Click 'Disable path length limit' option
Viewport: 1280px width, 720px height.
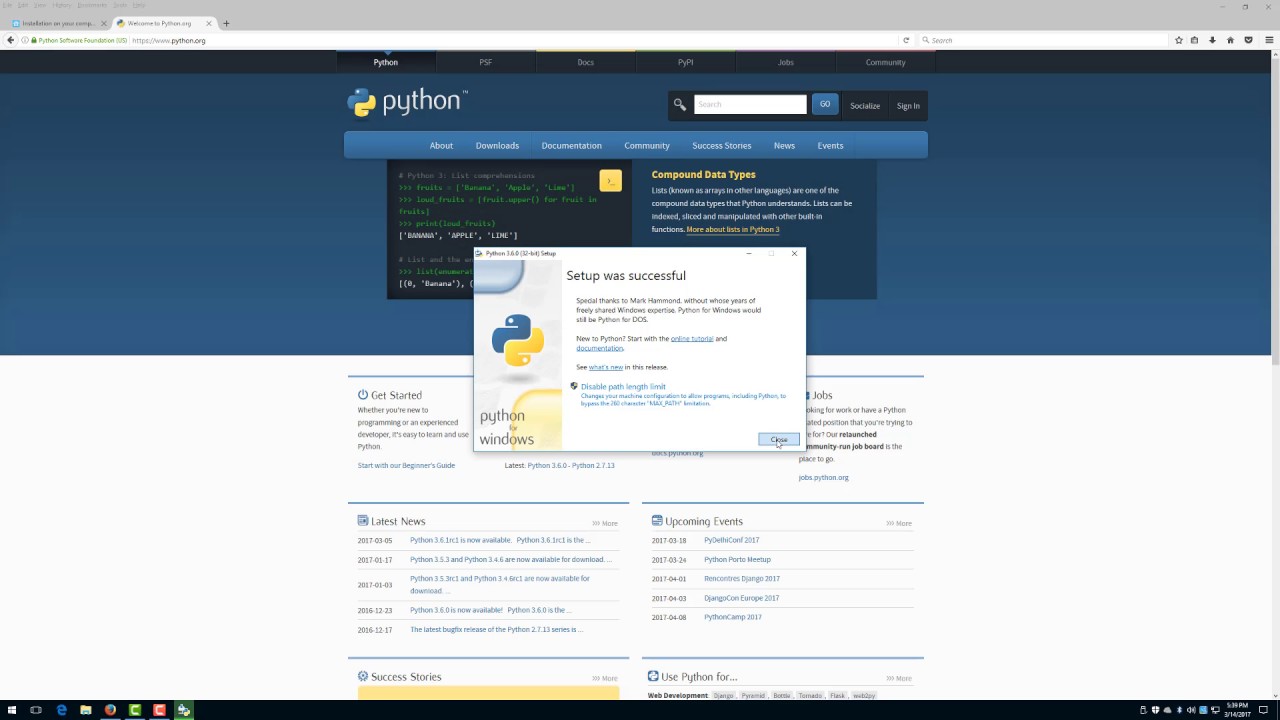pyautogui.click(x=623, y=386)
